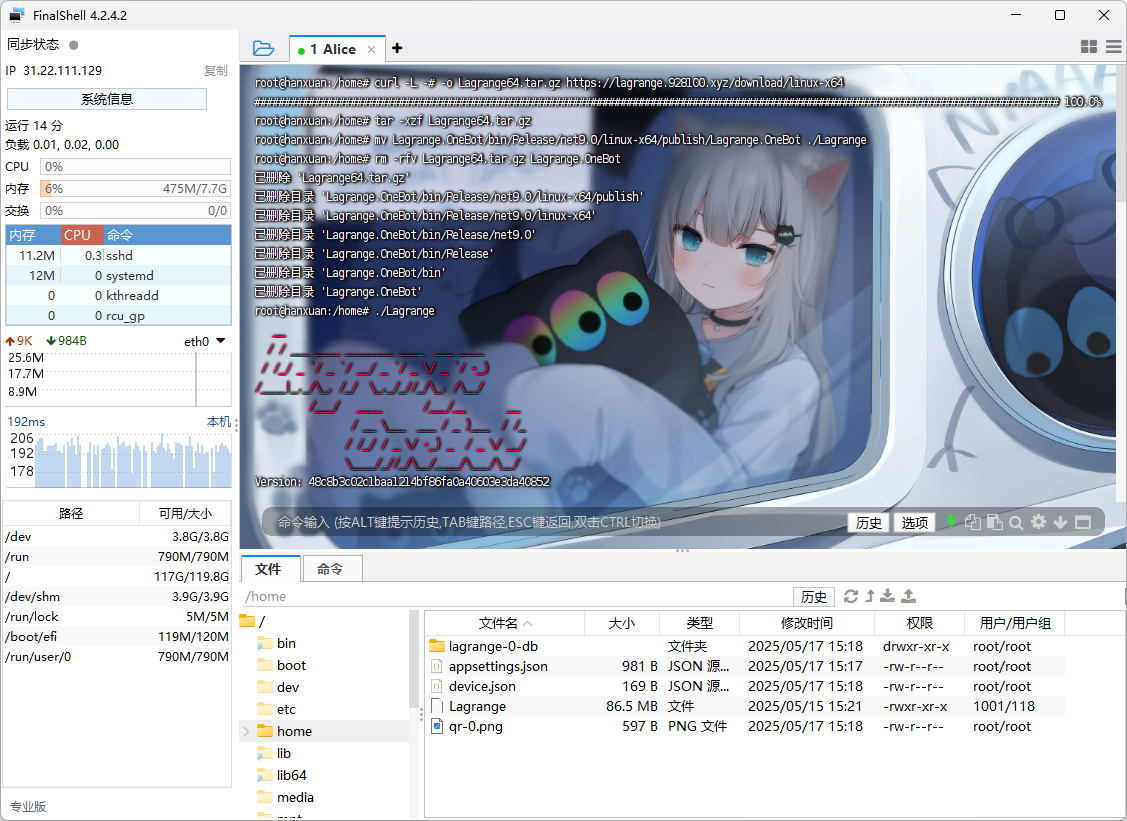Switch to grid layout view
1127x821 pixels.
[1089, 47]
